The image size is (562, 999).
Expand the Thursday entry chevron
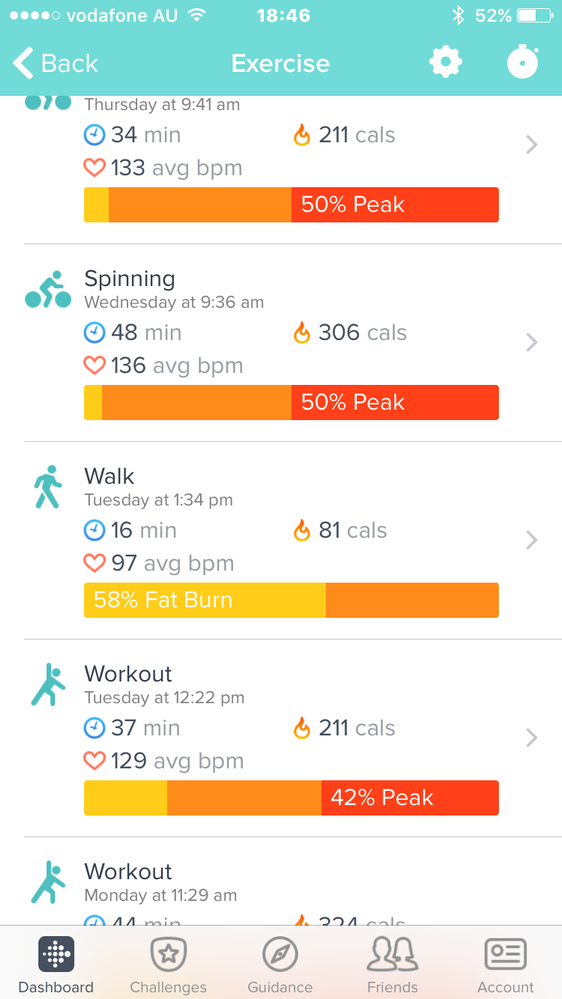(x=531, y=145)
